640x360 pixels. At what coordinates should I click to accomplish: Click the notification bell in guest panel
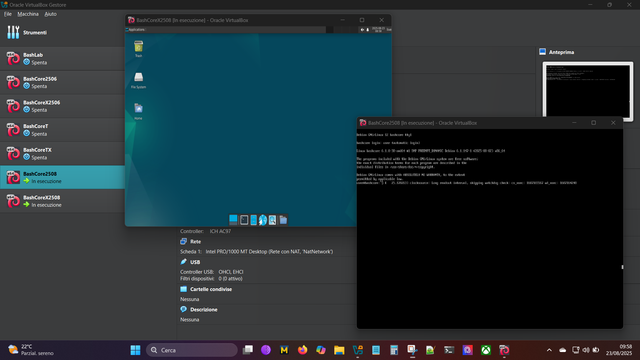[367, 30]
